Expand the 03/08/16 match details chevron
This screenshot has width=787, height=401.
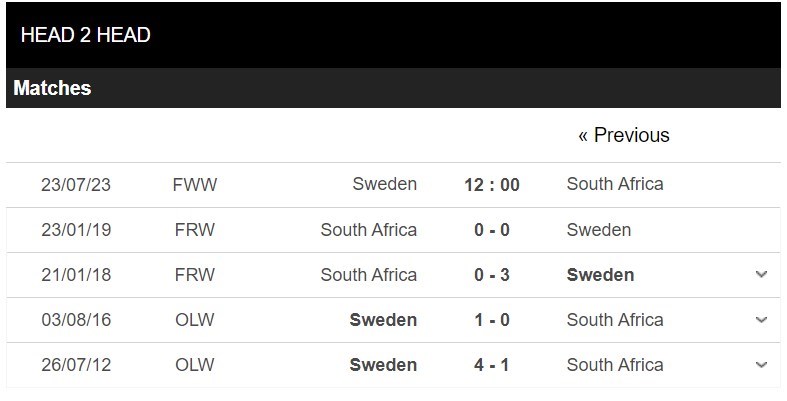coord(761,320)
